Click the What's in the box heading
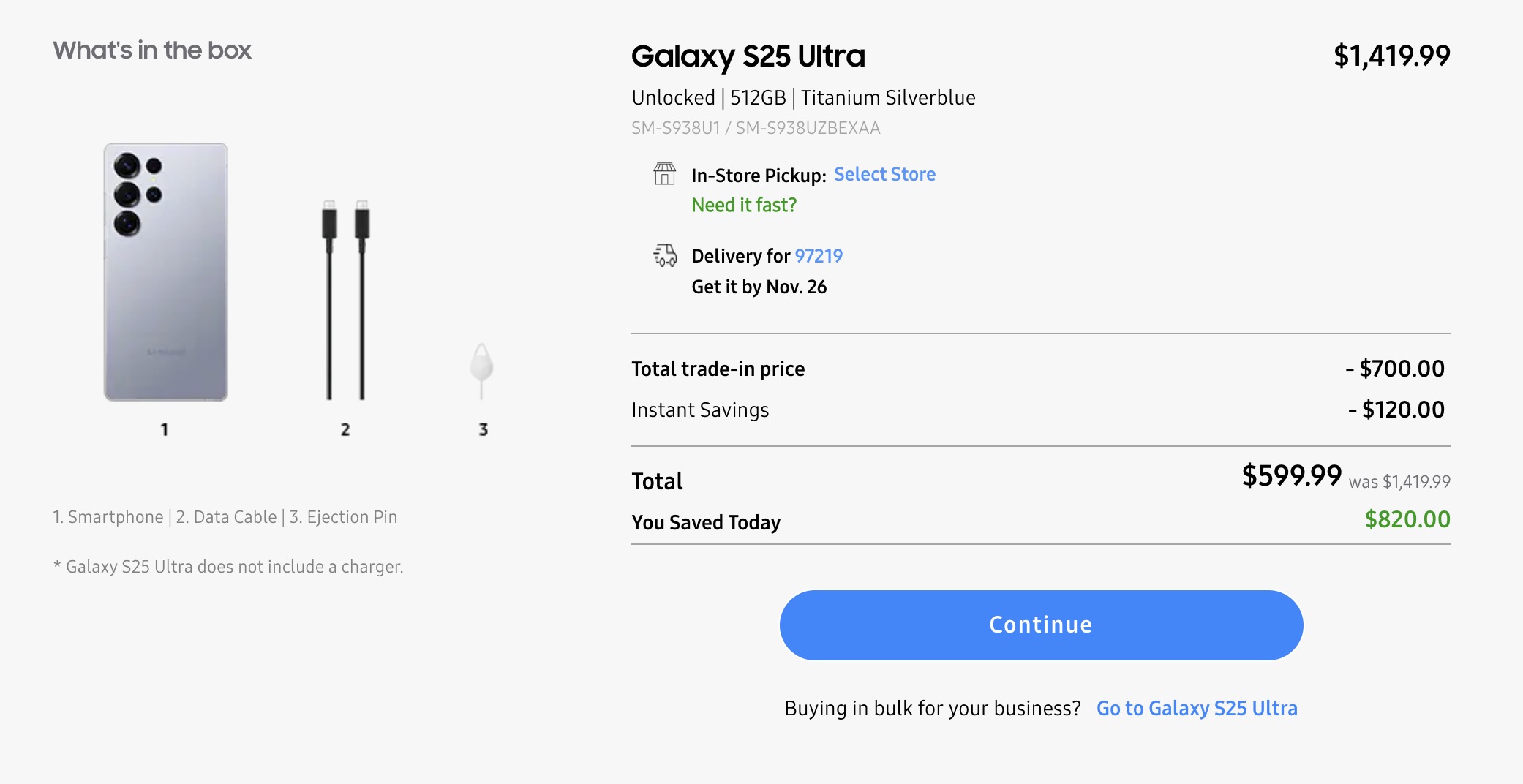Viewport: 1523px width, 784px height. click(152, 50)
